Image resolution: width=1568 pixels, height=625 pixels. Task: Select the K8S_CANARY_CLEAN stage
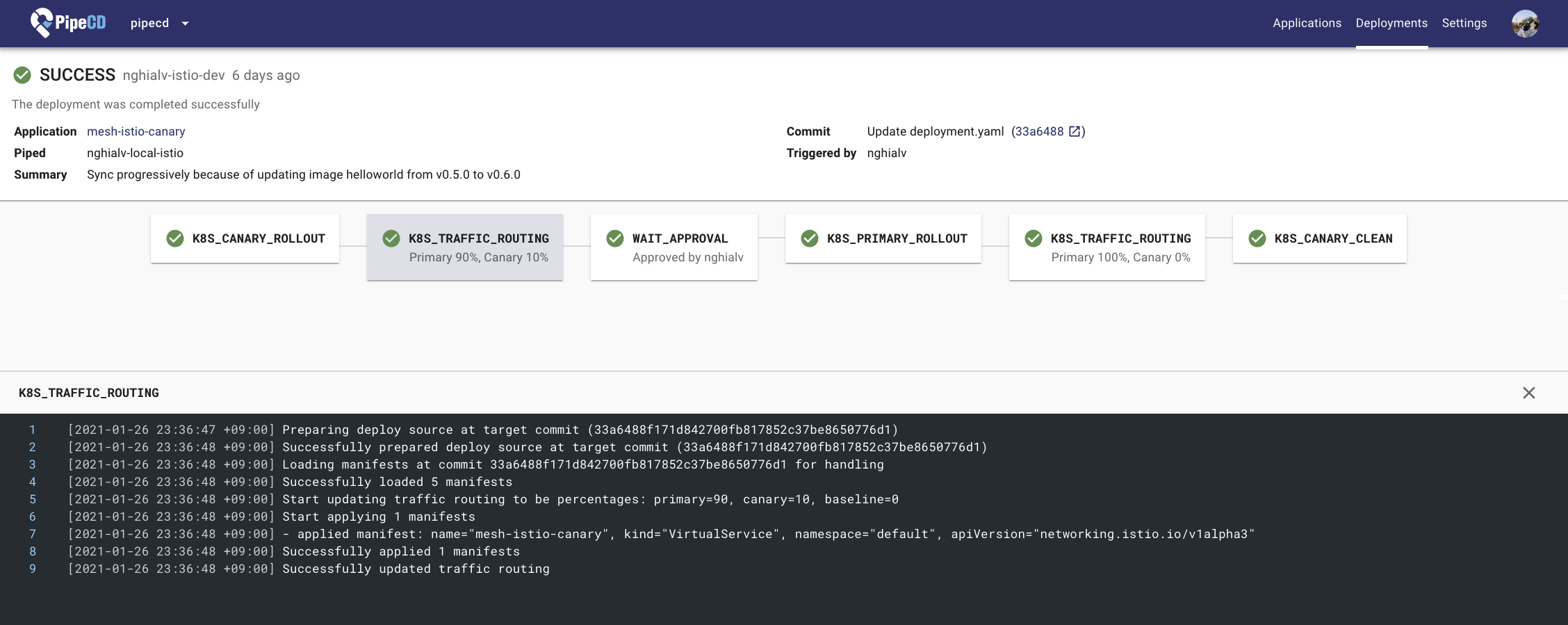point(1319,238)
